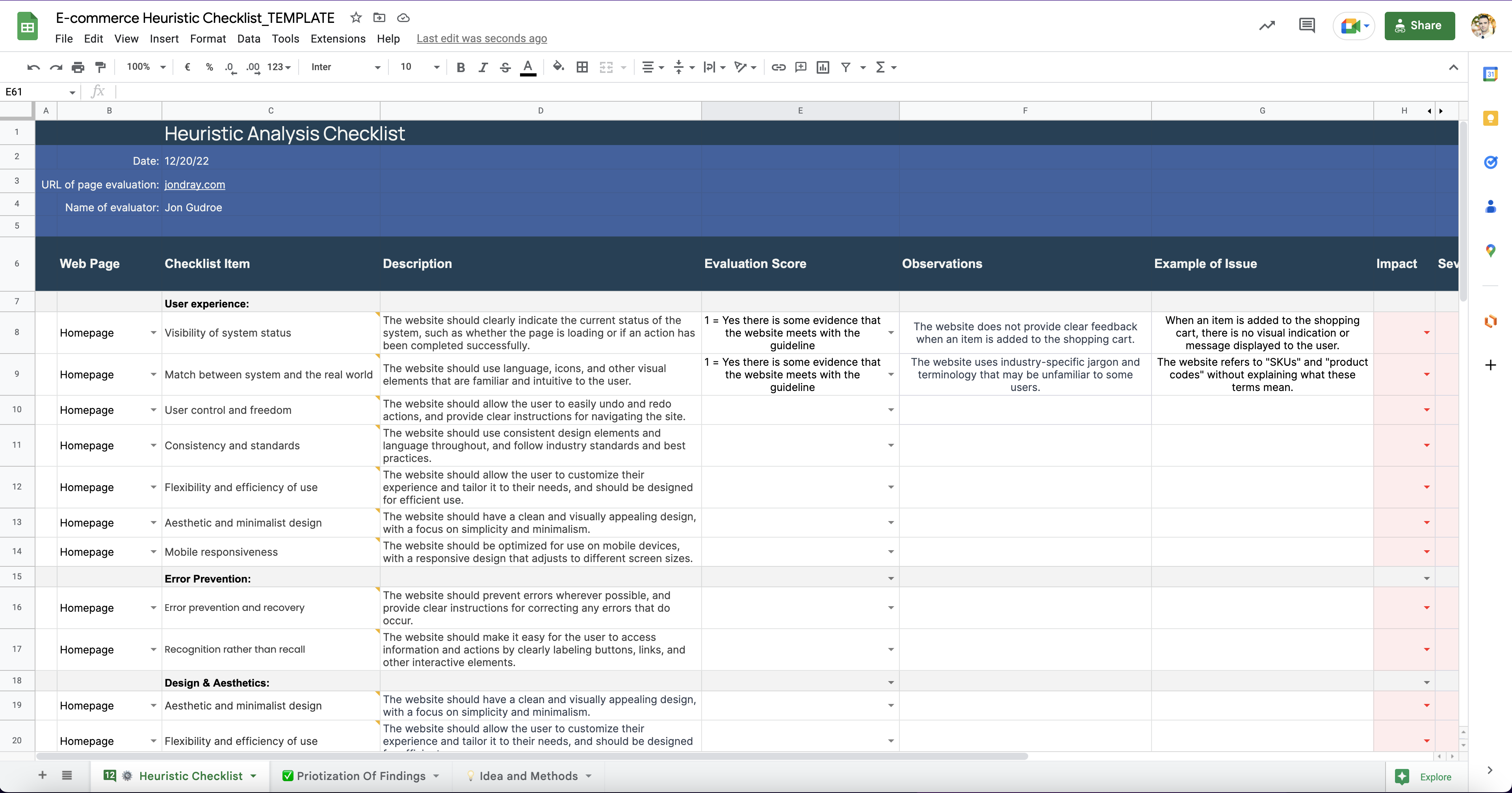1512x793 pixels.
Task: Open Google Keep in side panel
Action: [1490, 118]
